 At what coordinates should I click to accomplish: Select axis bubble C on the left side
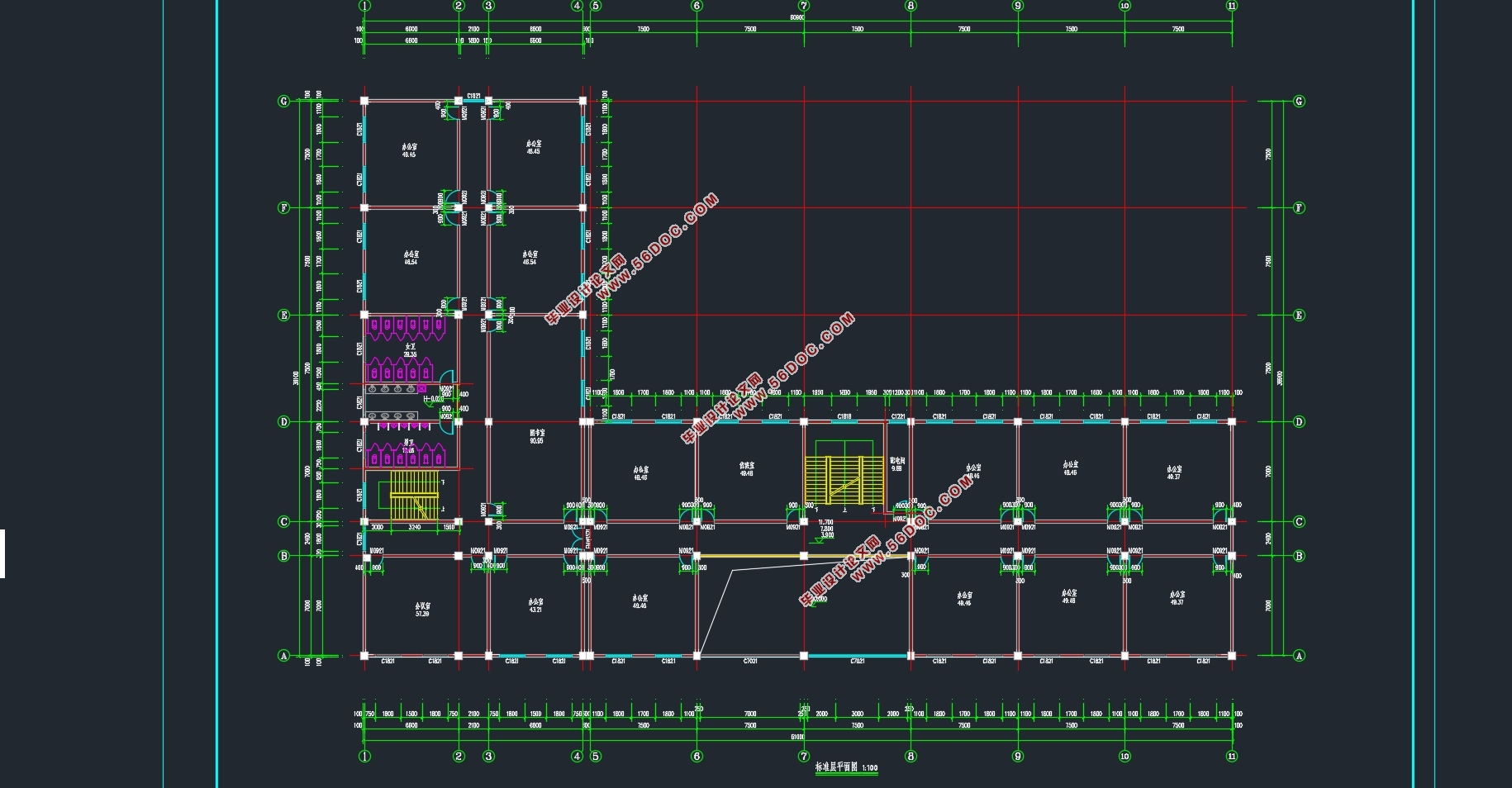click(283, 521)
